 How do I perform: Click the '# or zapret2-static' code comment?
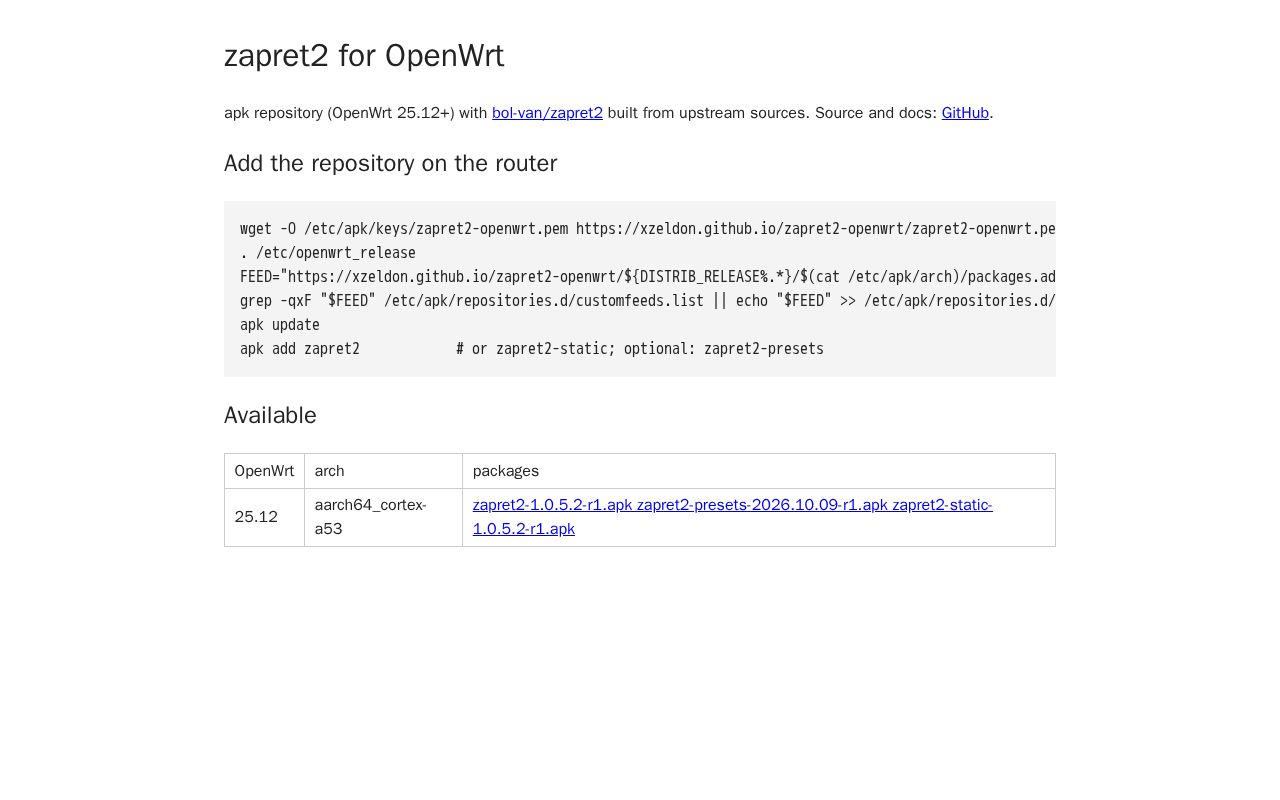click(x=640, y=349)
